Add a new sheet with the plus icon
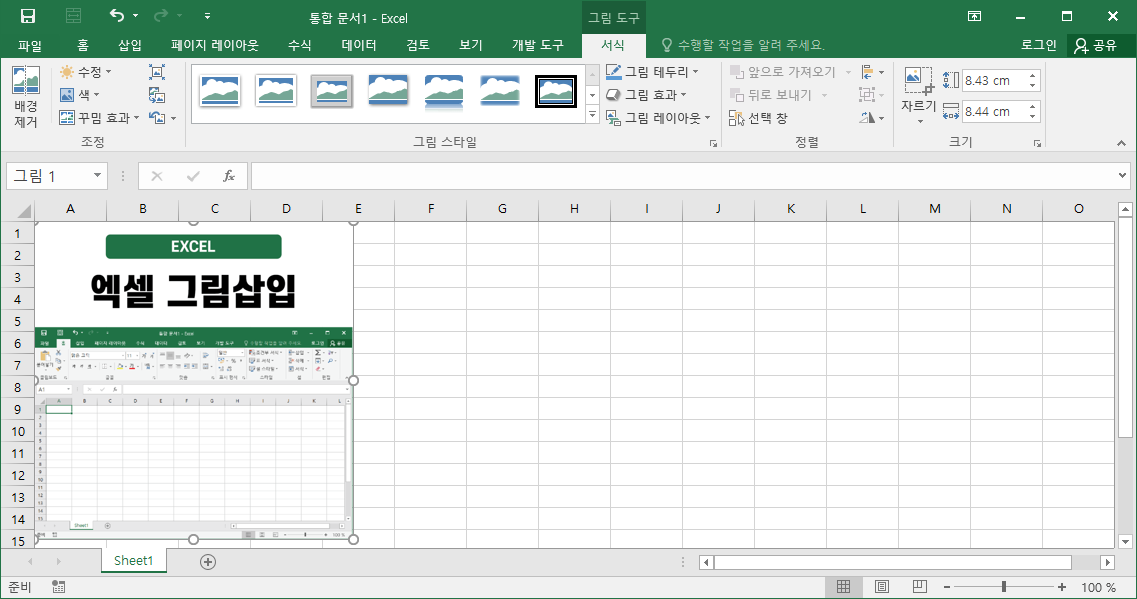This screenshot has width=1137, height=599. 207,561
